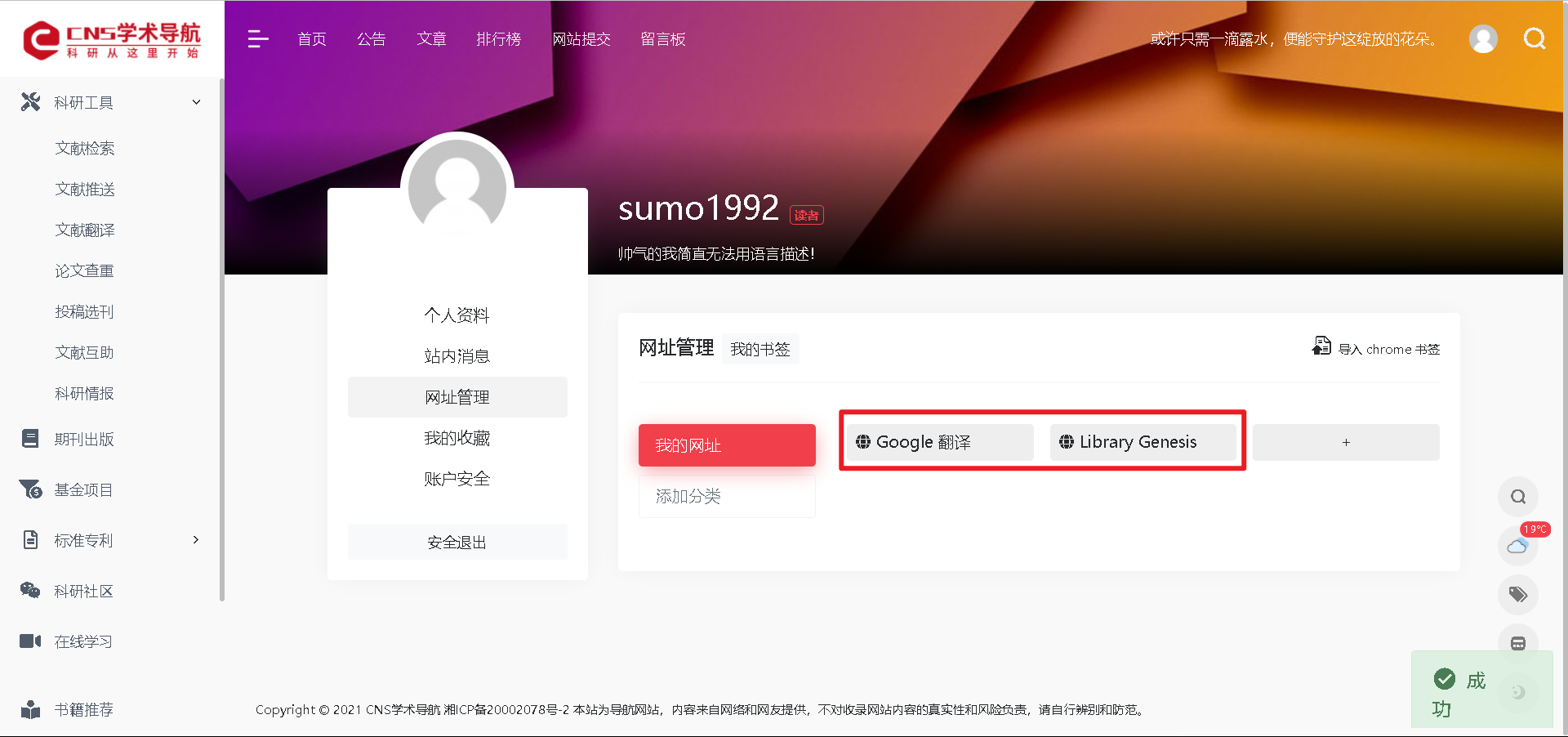Click the tags icon in floating sidebar

[1517, 594]
